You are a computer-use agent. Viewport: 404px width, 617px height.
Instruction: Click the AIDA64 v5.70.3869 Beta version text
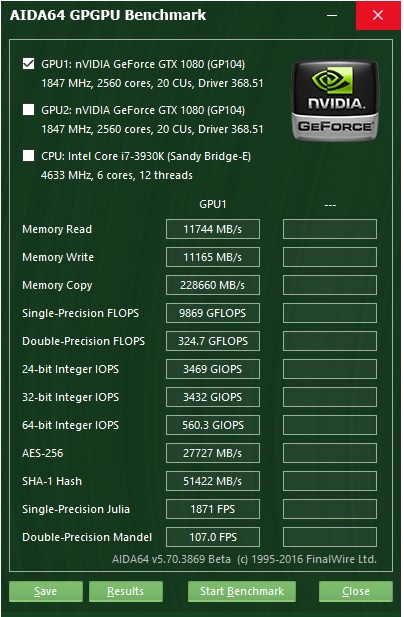pos(171,559)
